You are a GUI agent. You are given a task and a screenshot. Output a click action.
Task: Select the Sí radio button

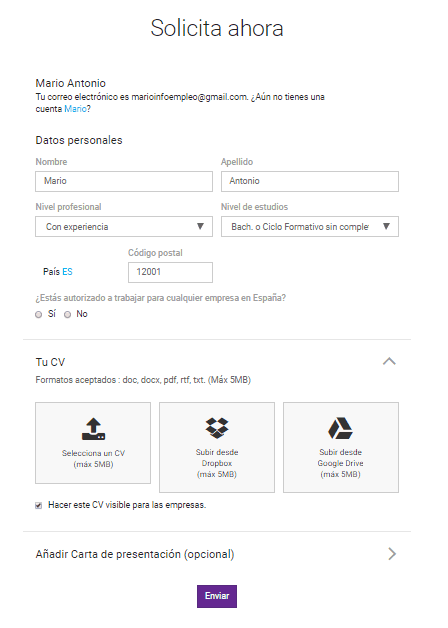(x=38, y=314)
